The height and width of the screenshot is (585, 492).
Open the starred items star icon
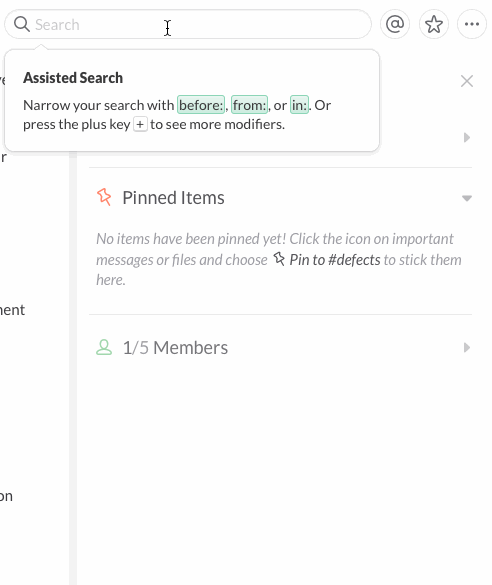click(x=434, y=24)
